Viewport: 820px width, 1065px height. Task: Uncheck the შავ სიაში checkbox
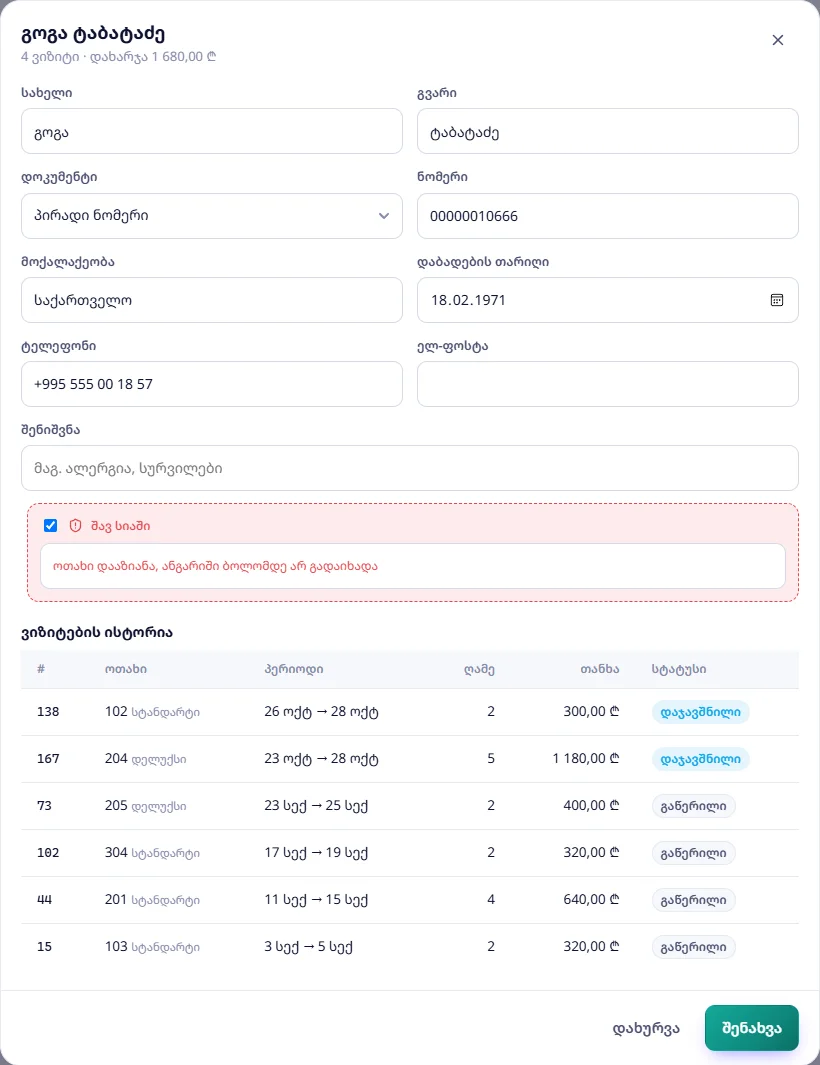point(50,526)
